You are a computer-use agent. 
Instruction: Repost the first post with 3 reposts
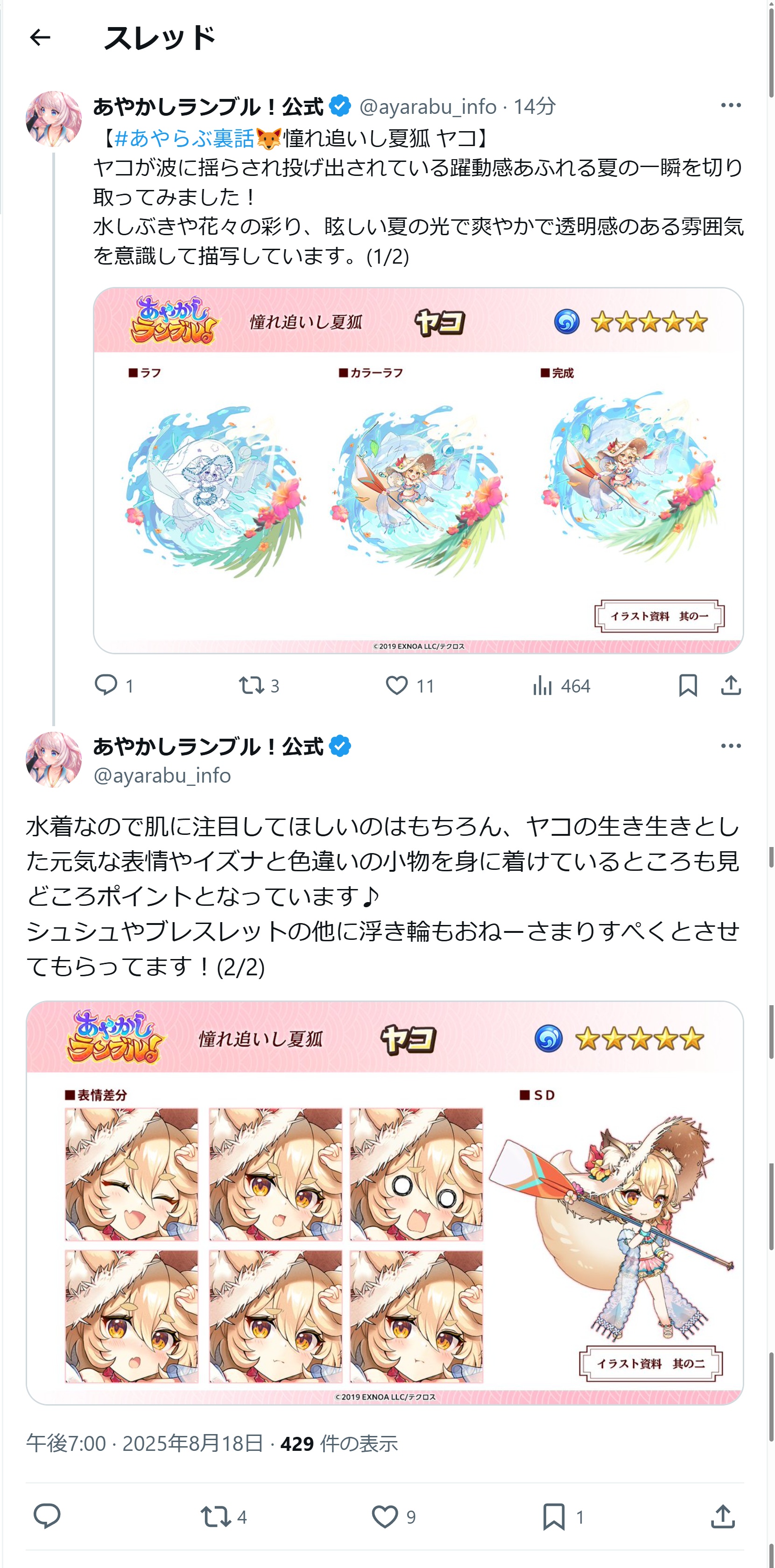tap(259, 686)
